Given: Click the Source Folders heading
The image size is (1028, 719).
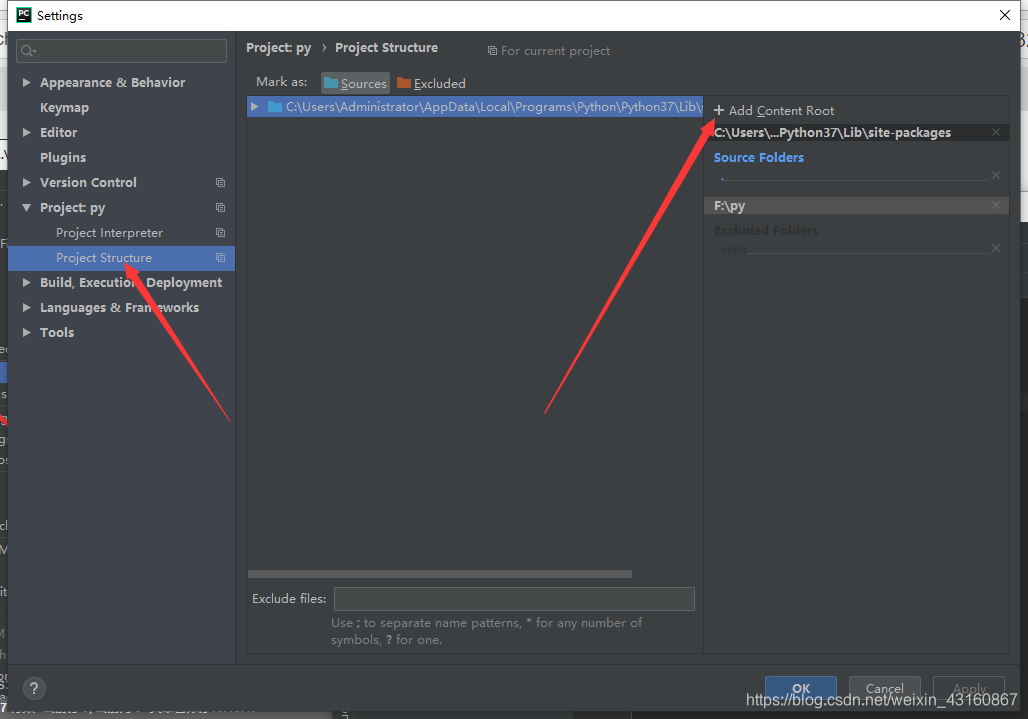Looking at the screenshot, I should pos(759,158).
